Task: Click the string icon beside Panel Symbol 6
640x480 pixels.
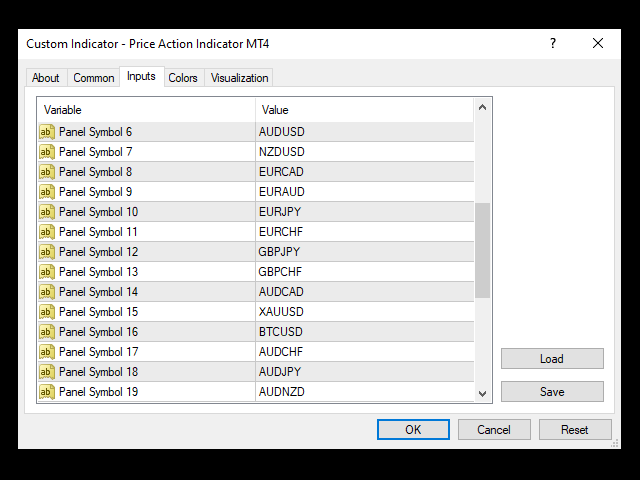Action: (47, 132)
